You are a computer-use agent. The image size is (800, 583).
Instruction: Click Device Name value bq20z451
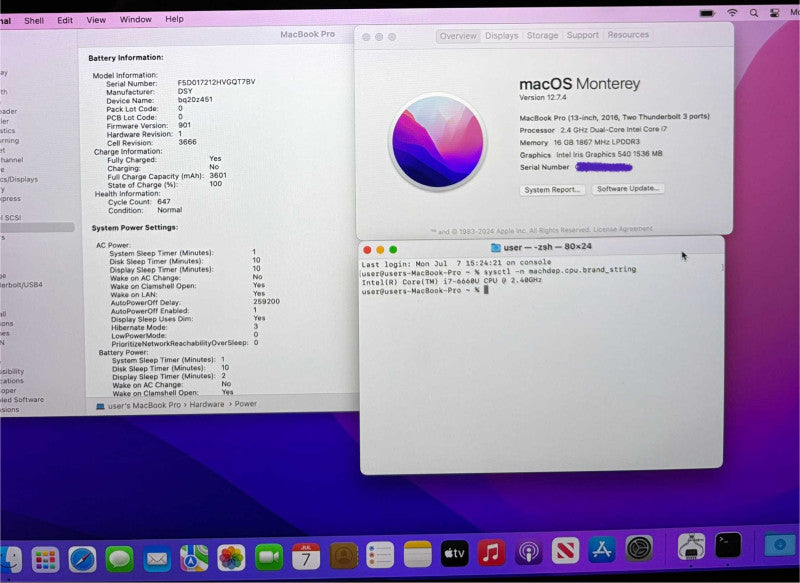195,99
